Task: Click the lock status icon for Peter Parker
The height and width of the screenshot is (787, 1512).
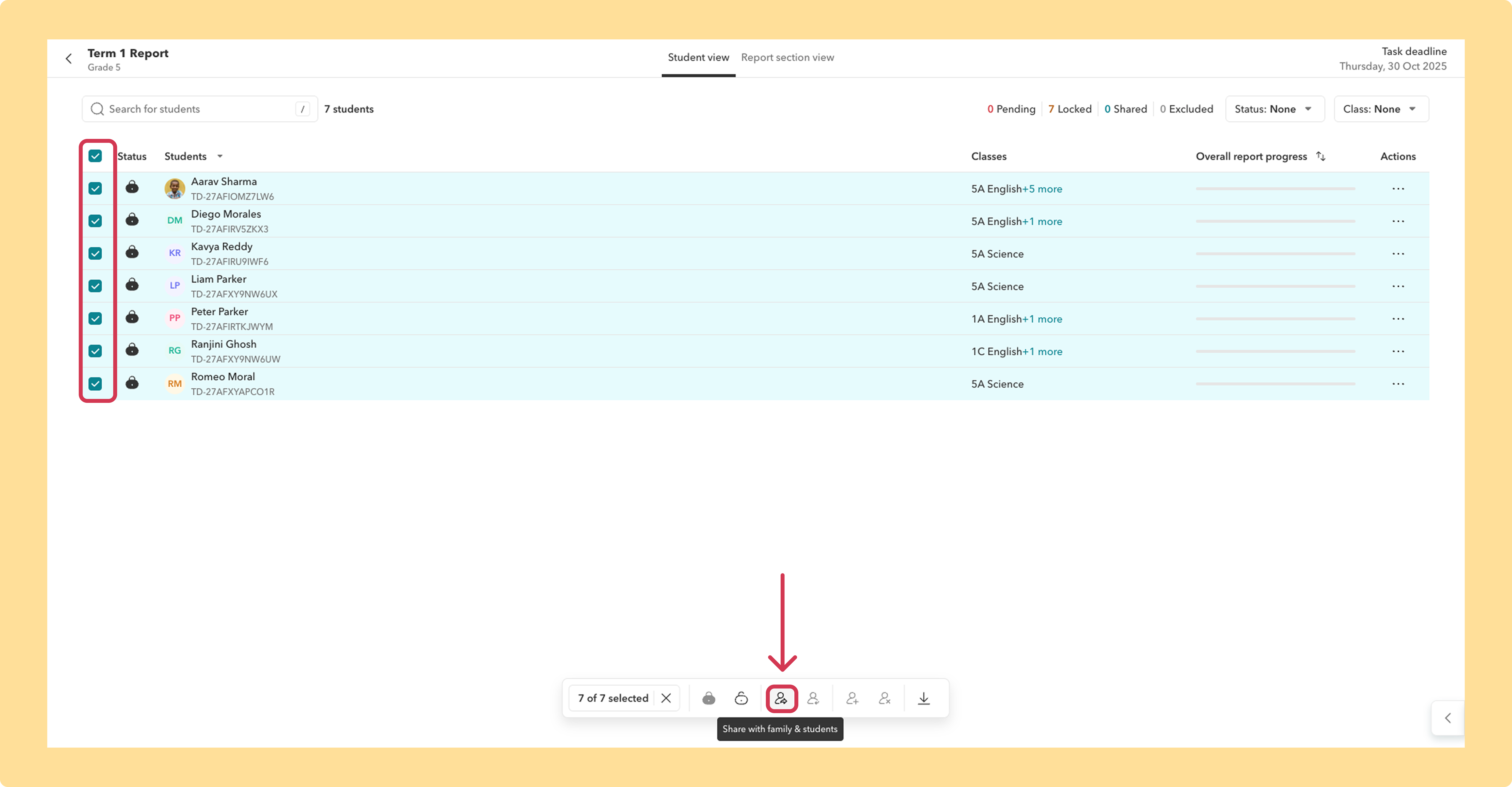Action: pos(132,317)
